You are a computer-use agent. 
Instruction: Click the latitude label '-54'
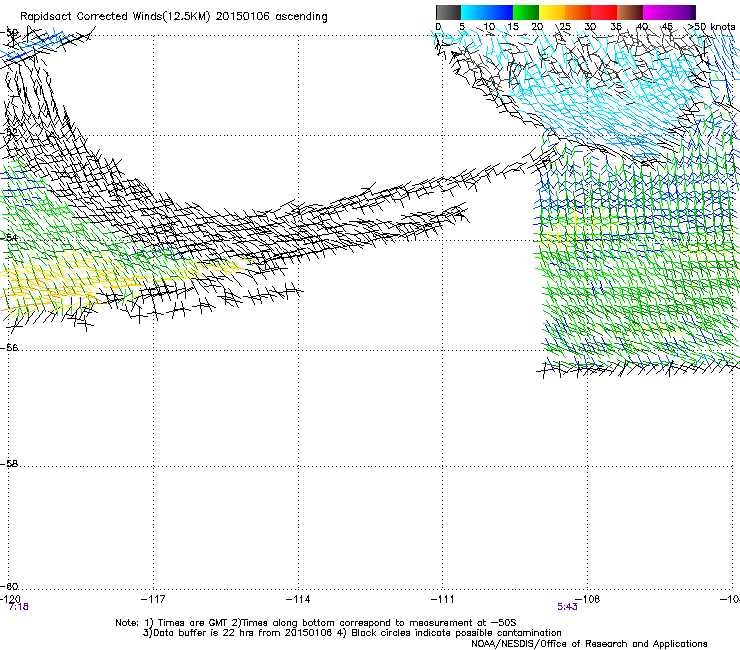coord(9,237)
